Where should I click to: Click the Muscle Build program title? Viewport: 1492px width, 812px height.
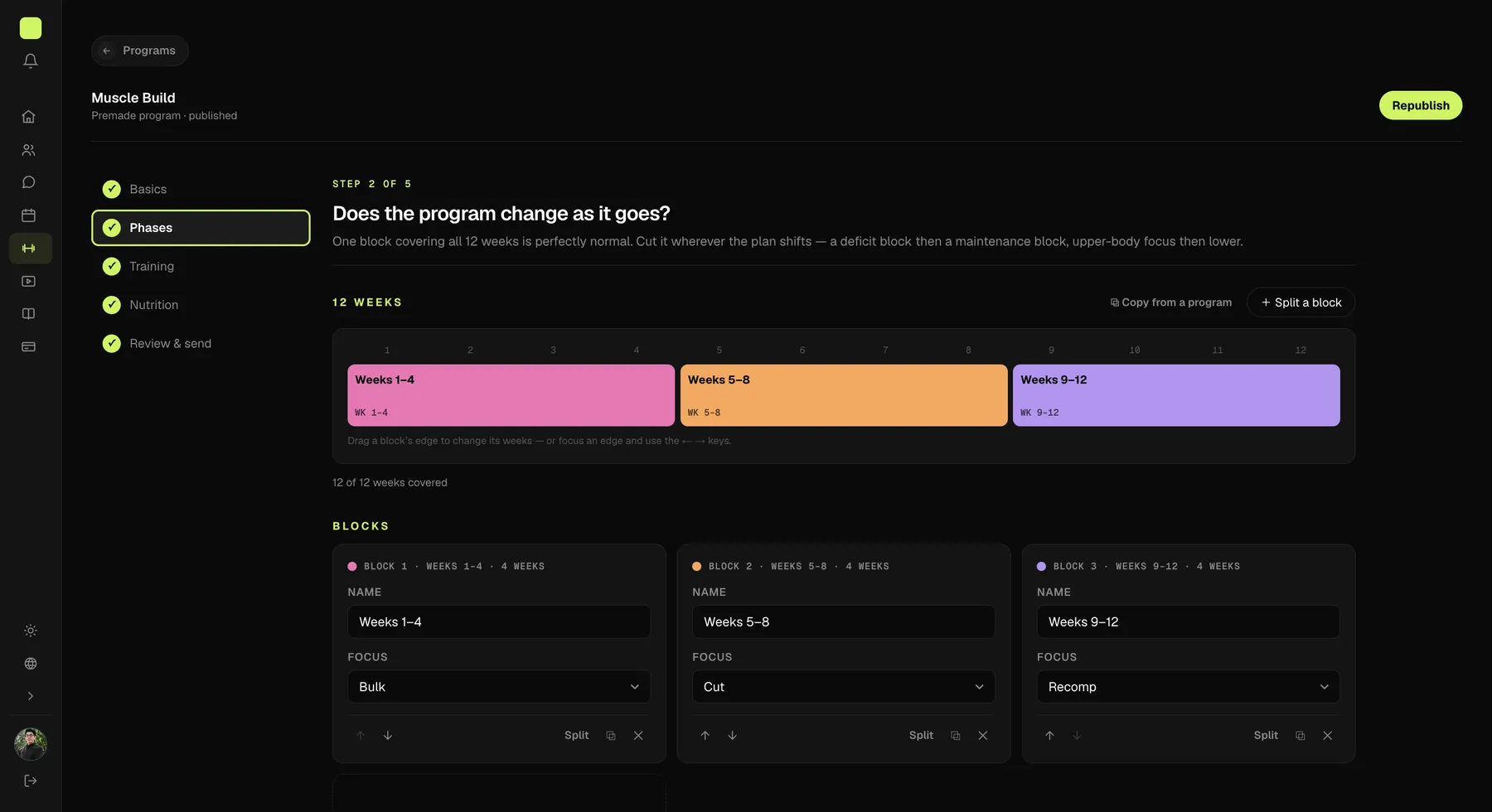(133, 98)
